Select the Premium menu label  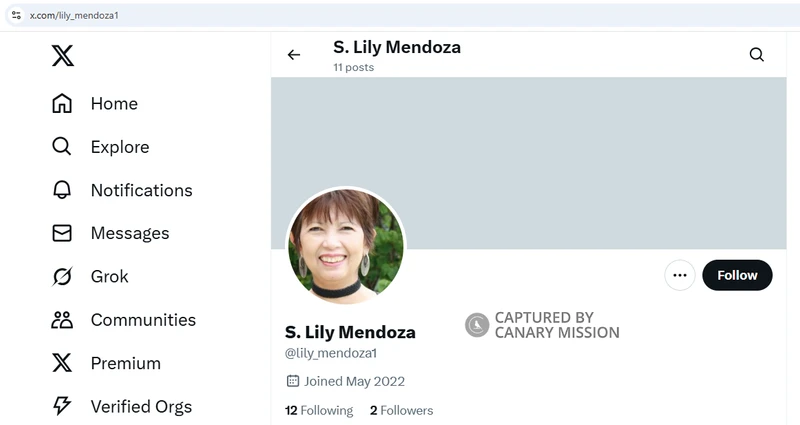pyautogui.click(x=126, y=363)
